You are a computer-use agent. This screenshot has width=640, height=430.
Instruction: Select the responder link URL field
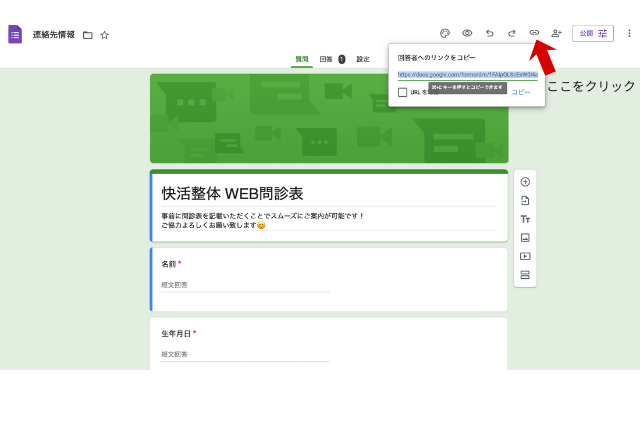467,75
